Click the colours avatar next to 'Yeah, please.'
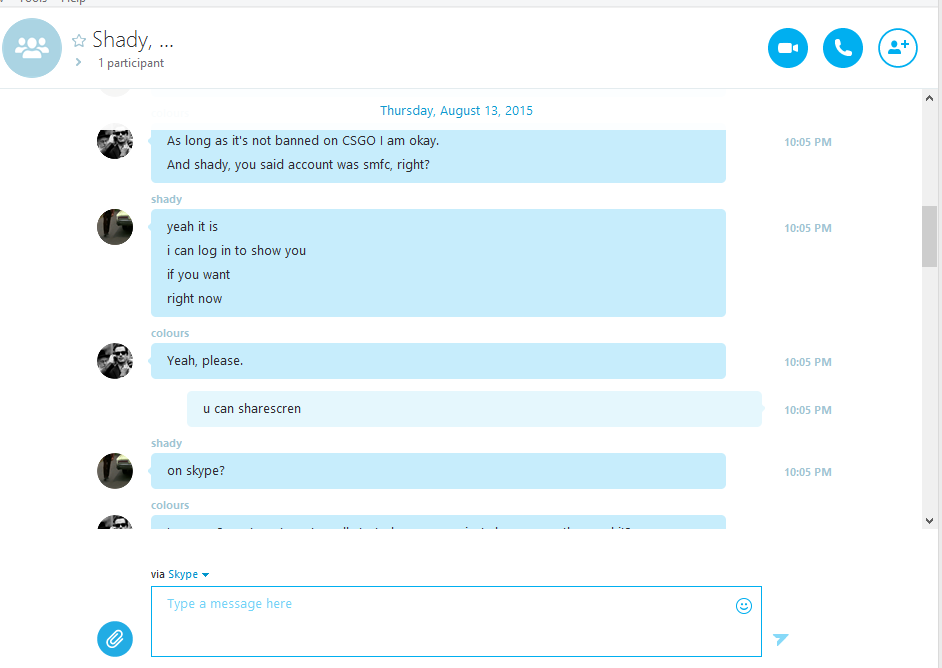 115,361
